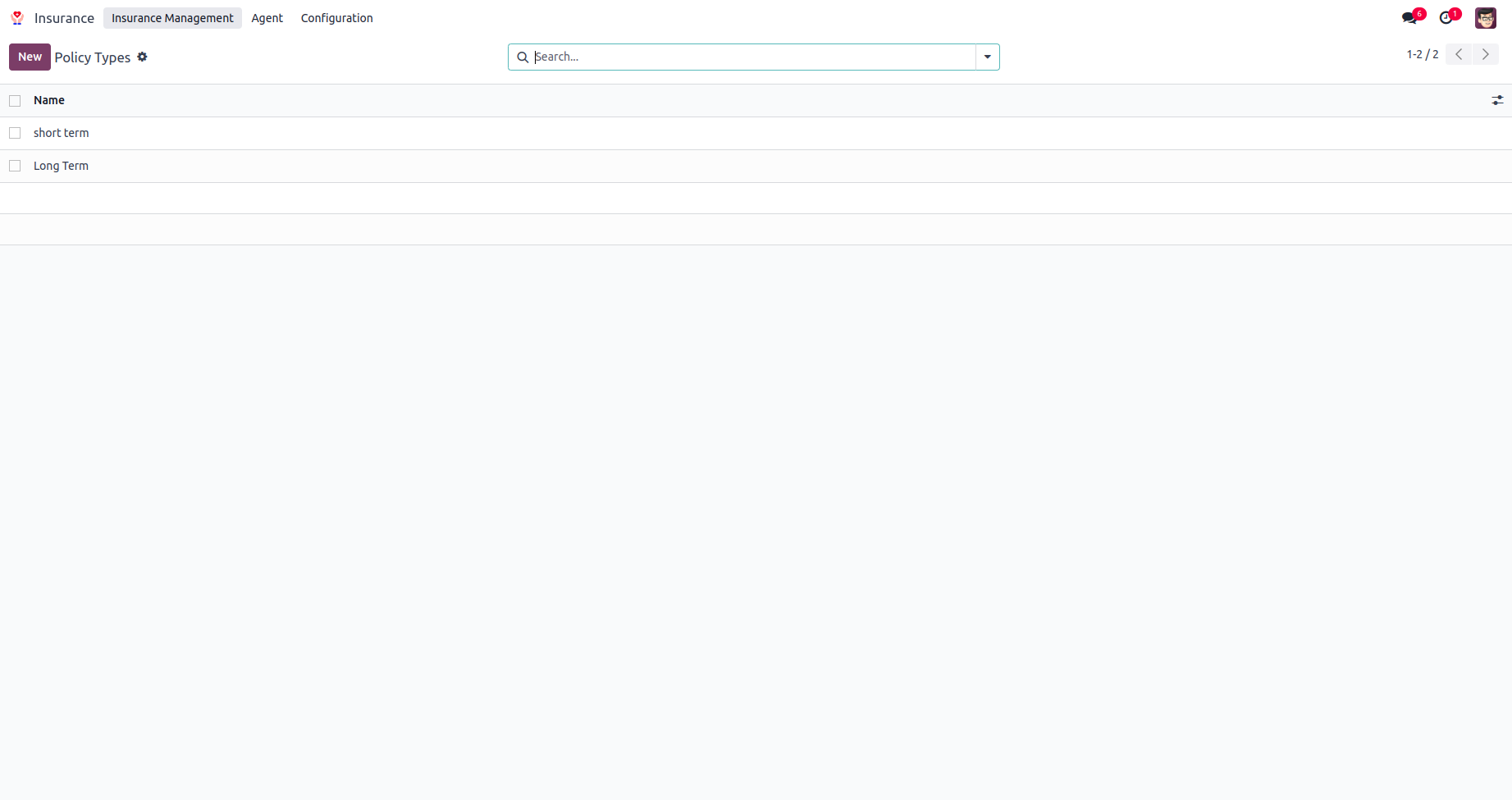The width and height of the screenshot is (1512, 800).
Task: Select all records checkbox in header
Action: tap(15, 101)
